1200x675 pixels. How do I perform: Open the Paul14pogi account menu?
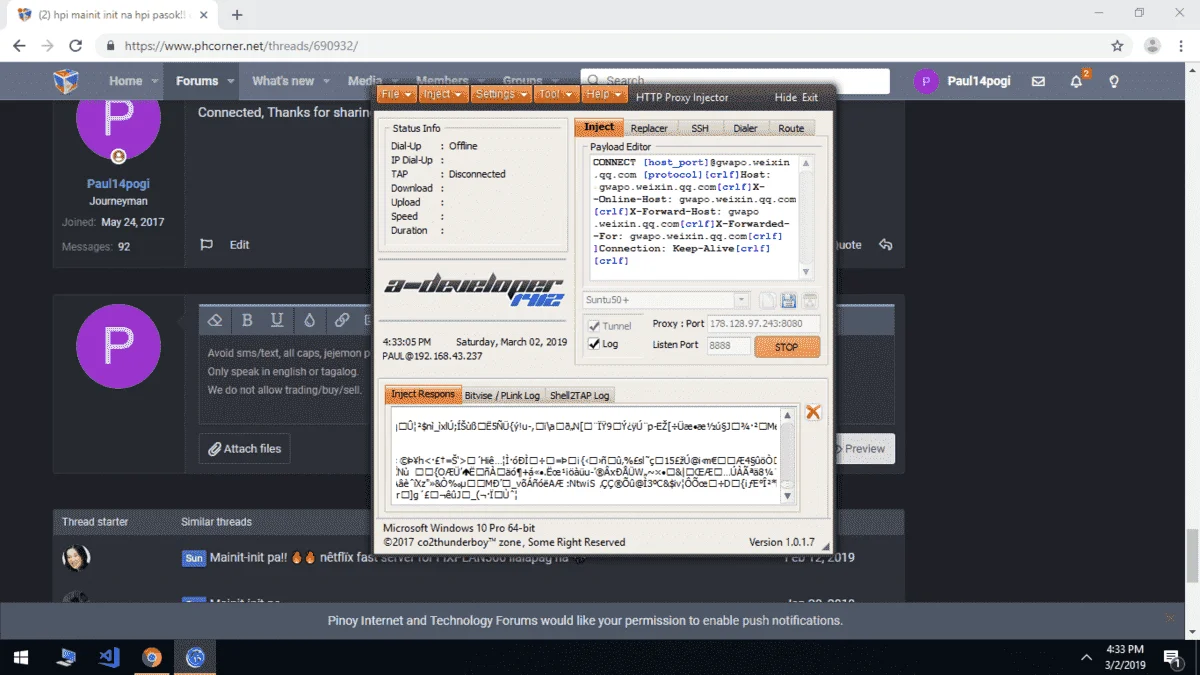click(963, 81)
